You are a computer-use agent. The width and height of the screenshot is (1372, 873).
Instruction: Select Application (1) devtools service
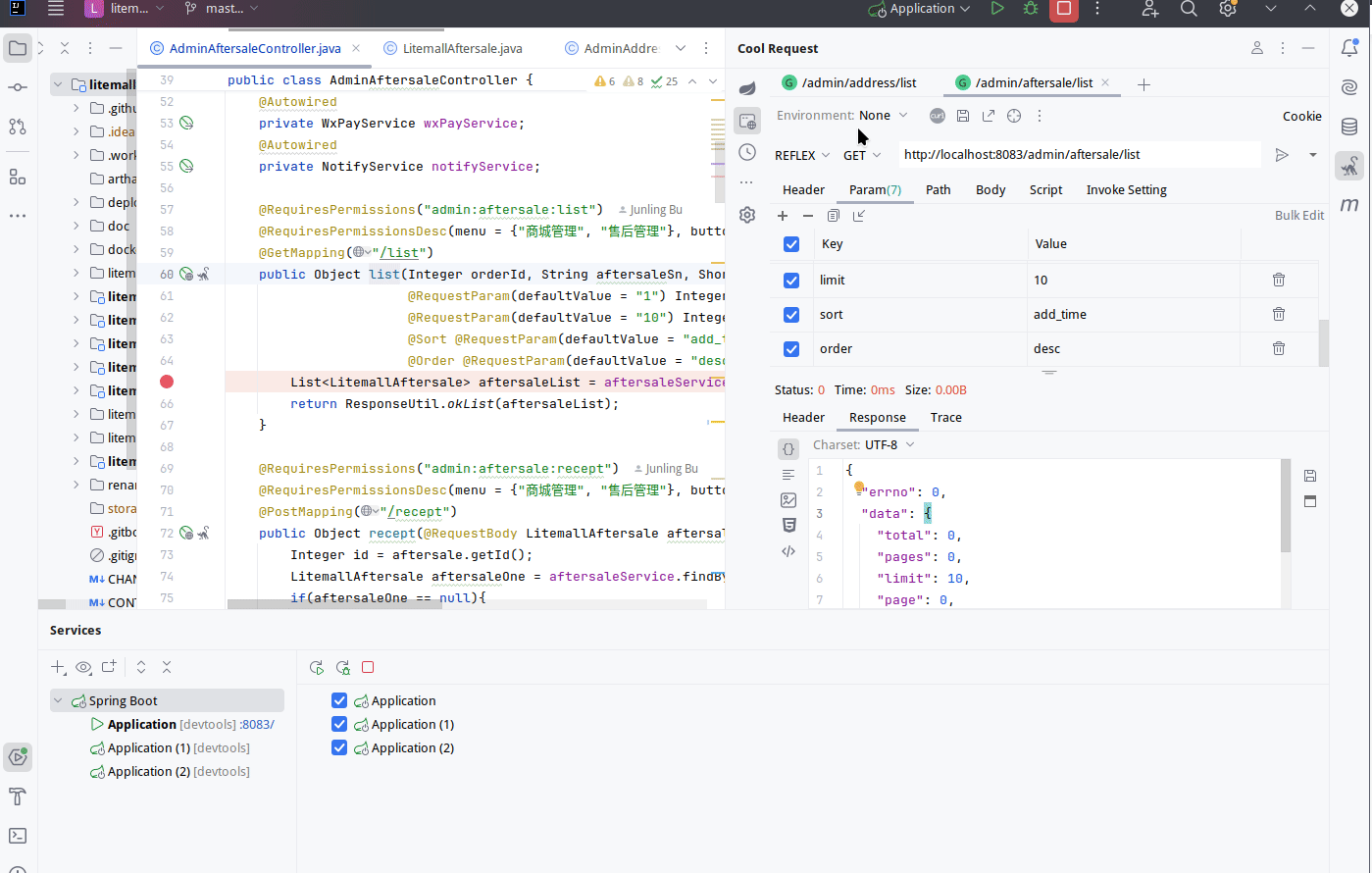coord(169,747)
